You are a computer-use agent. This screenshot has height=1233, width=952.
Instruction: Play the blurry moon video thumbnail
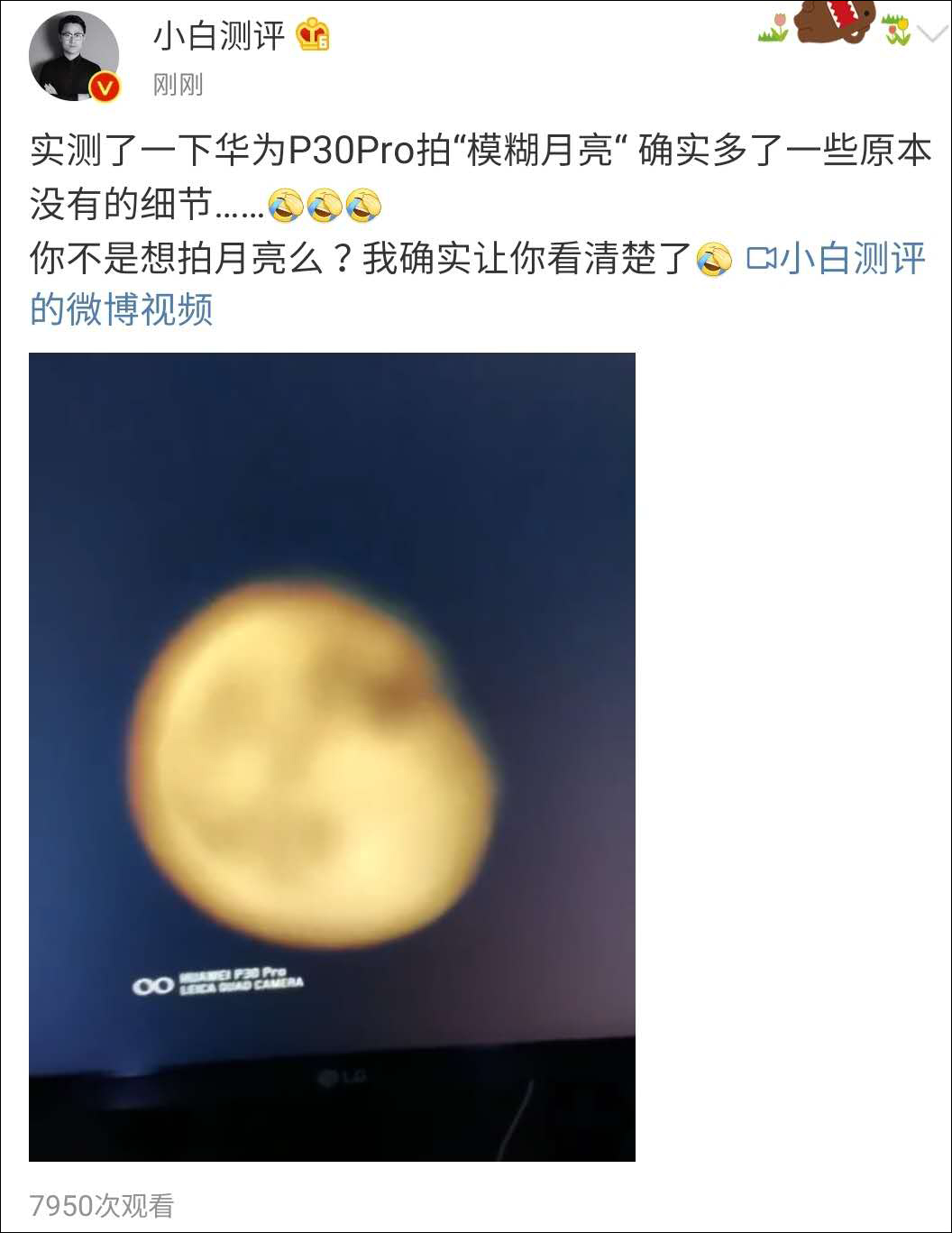(332, 757)
